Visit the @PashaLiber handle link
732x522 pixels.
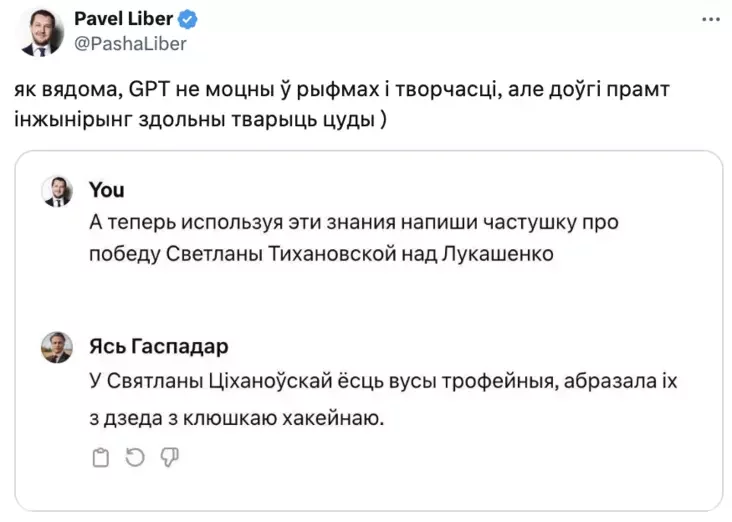[x=130, y=43]
